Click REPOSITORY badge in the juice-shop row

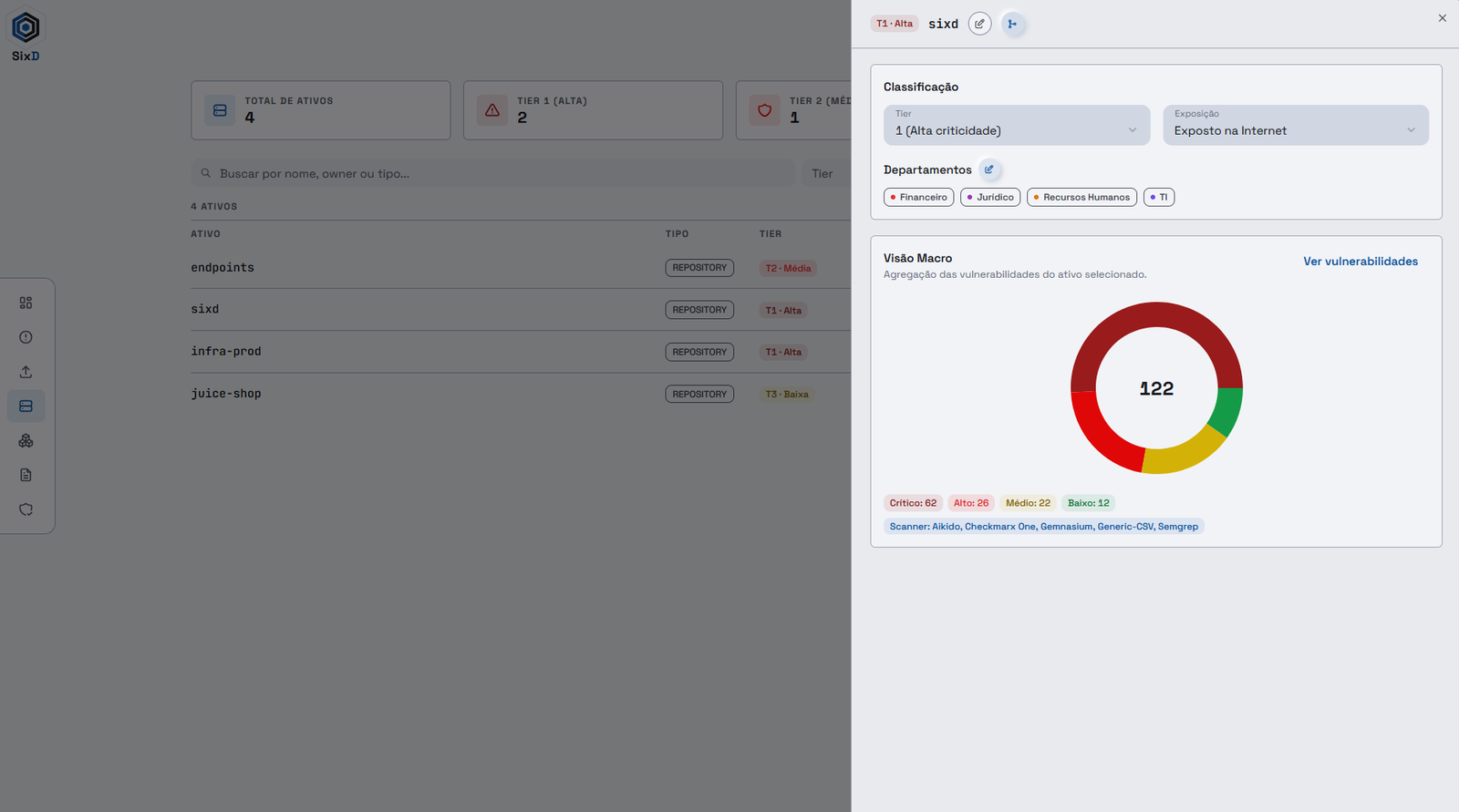click(x=699, y=394)
